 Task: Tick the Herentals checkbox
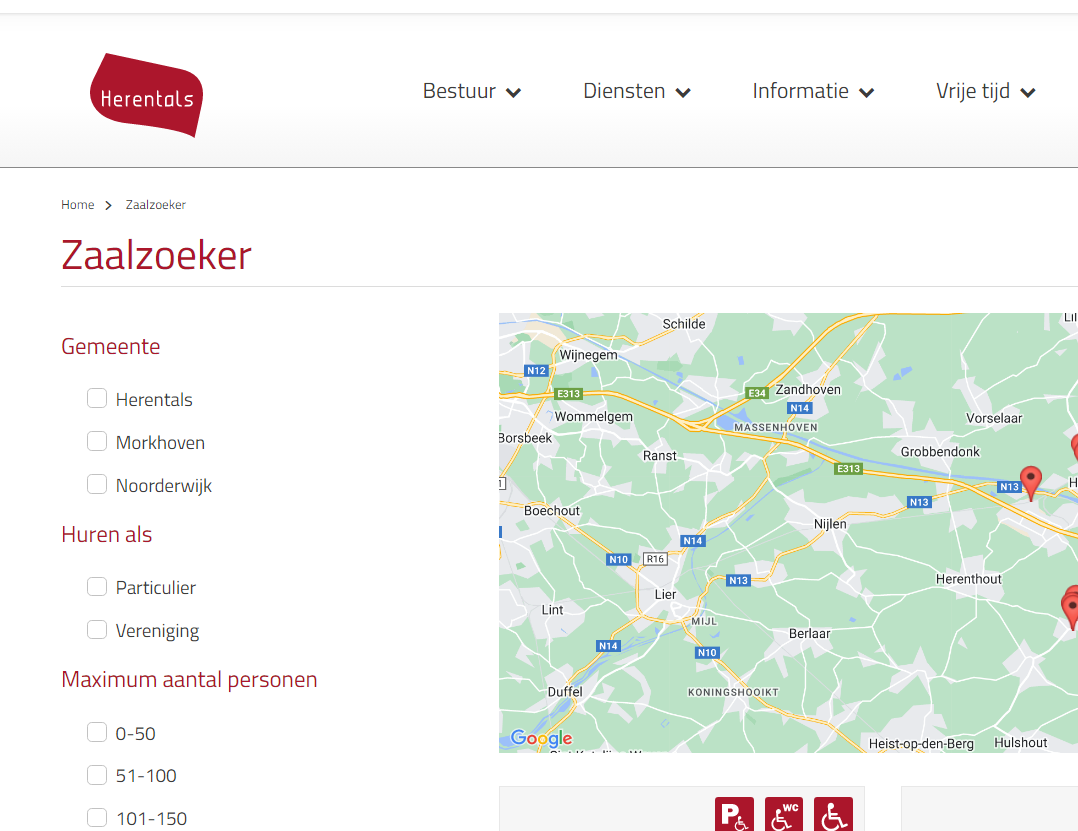pos(97,398)
